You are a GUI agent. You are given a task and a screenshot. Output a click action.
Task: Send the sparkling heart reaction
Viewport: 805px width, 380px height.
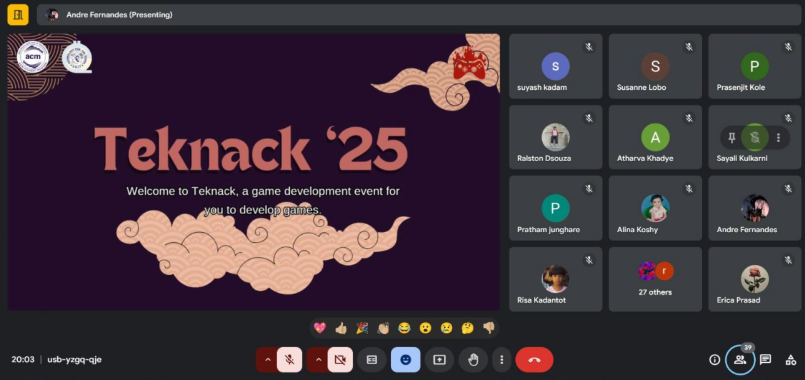pos(320,328)
